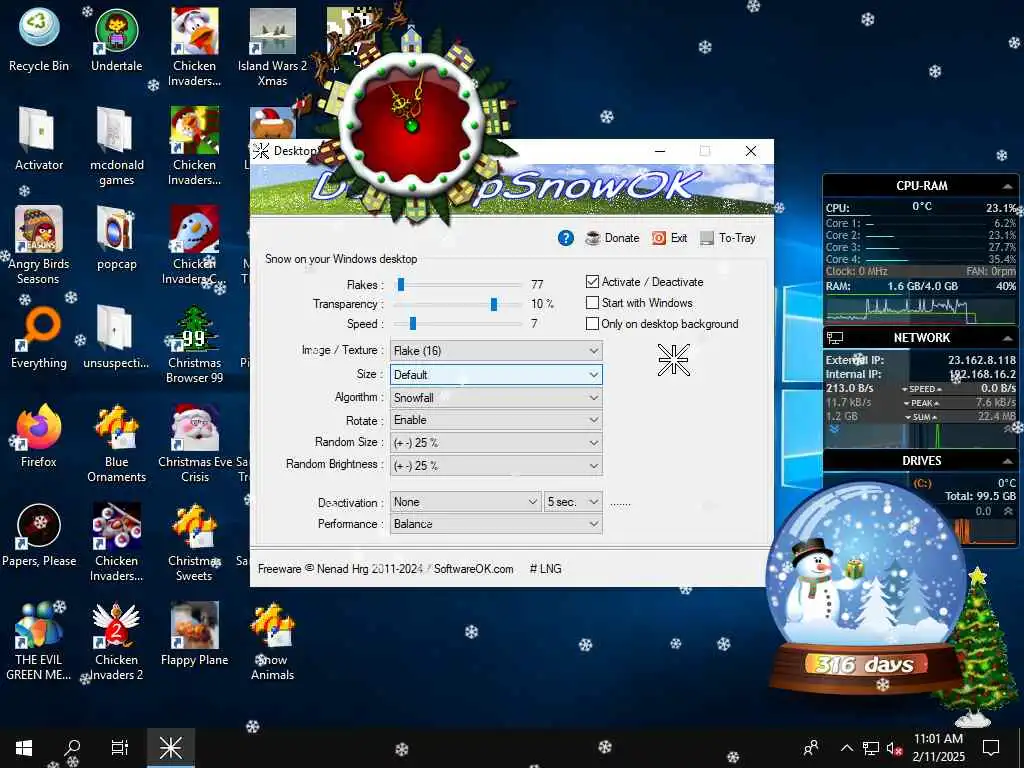Click the network tray icon
Screen dimensions: 1024x768
[871, 748]
